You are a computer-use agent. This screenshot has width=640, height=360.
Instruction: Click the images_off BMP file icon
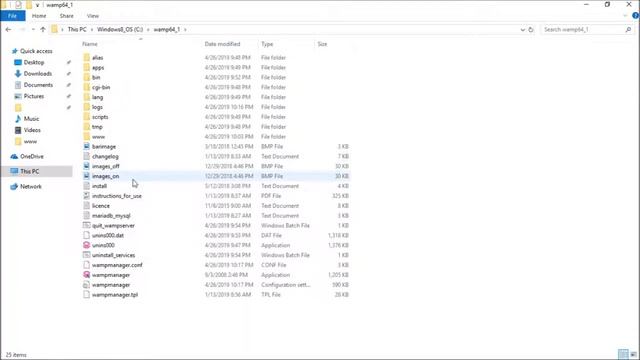pos(87,166)
